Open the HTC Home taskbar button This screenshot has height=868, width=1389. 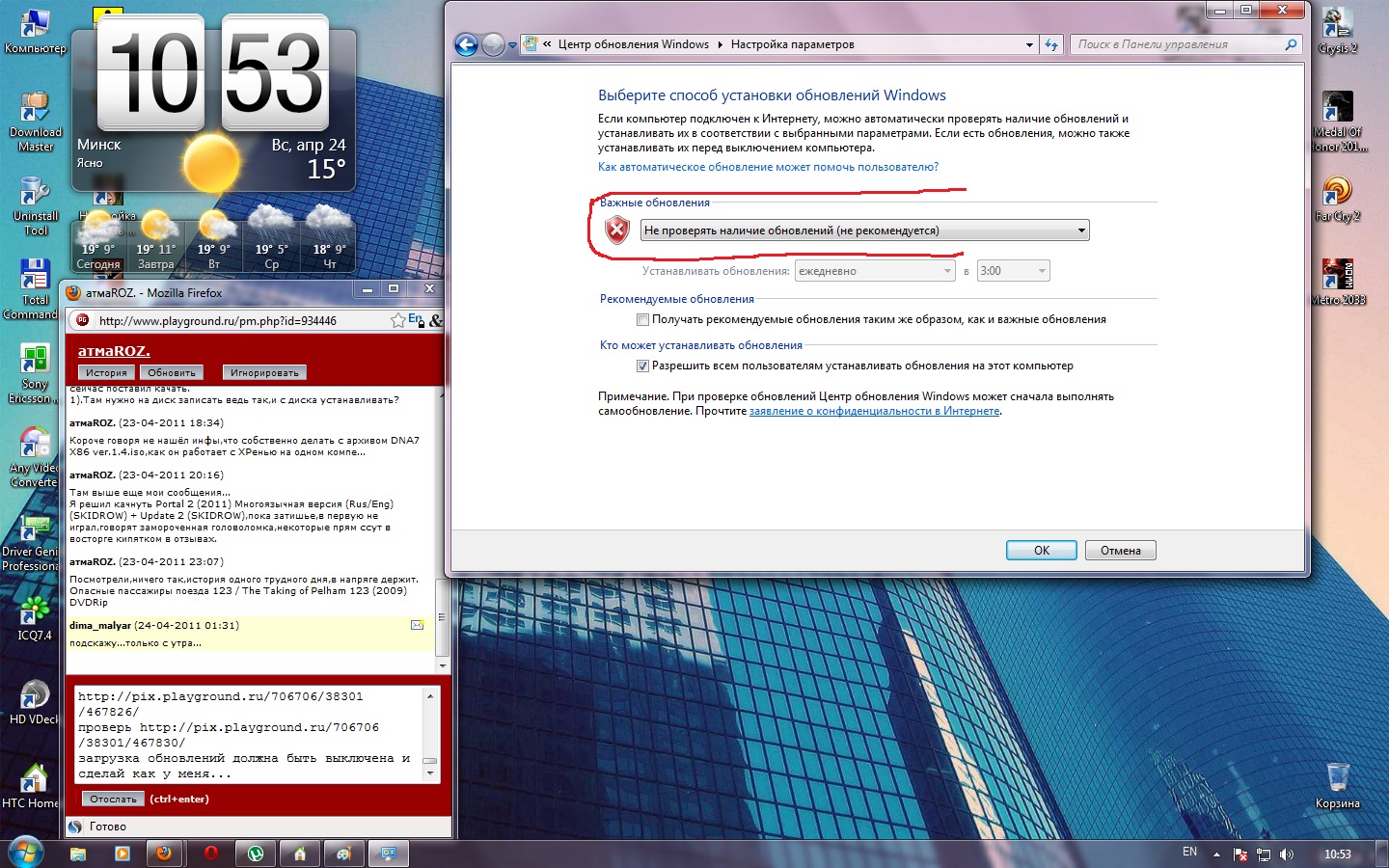[299, 854]
